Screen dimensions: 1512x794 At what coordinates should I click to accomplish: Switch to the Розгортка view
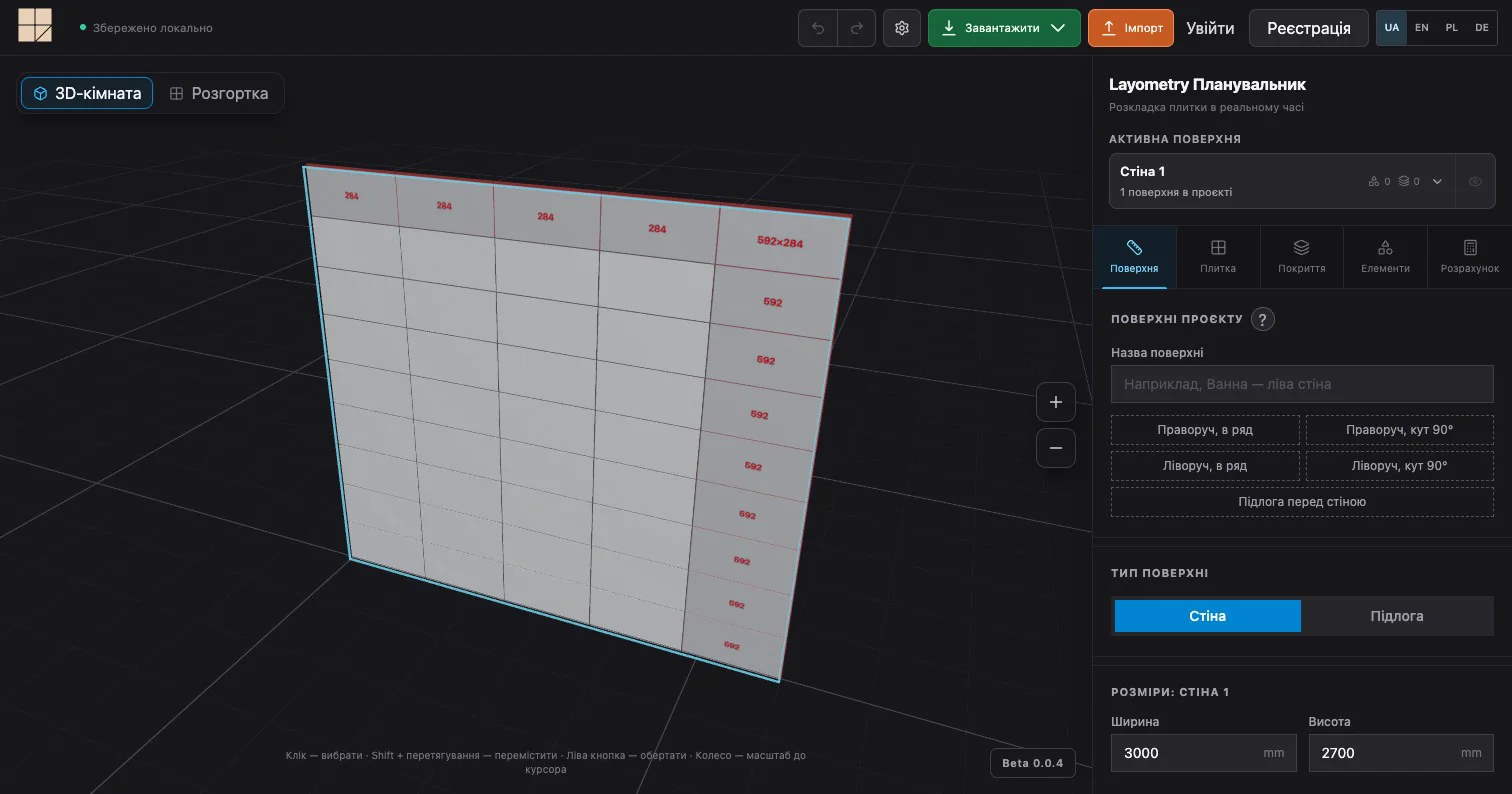(219, 93)
